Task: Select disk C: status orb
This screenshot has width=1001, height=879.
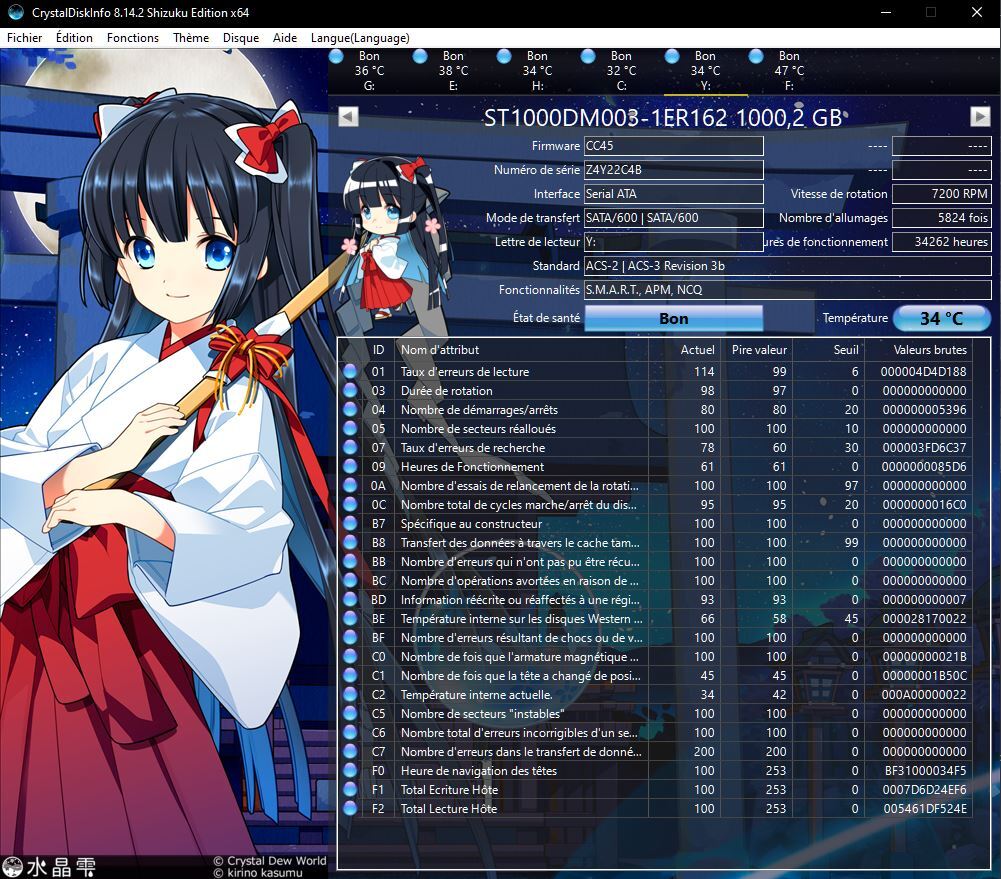Action: click(x=588, y=56)
